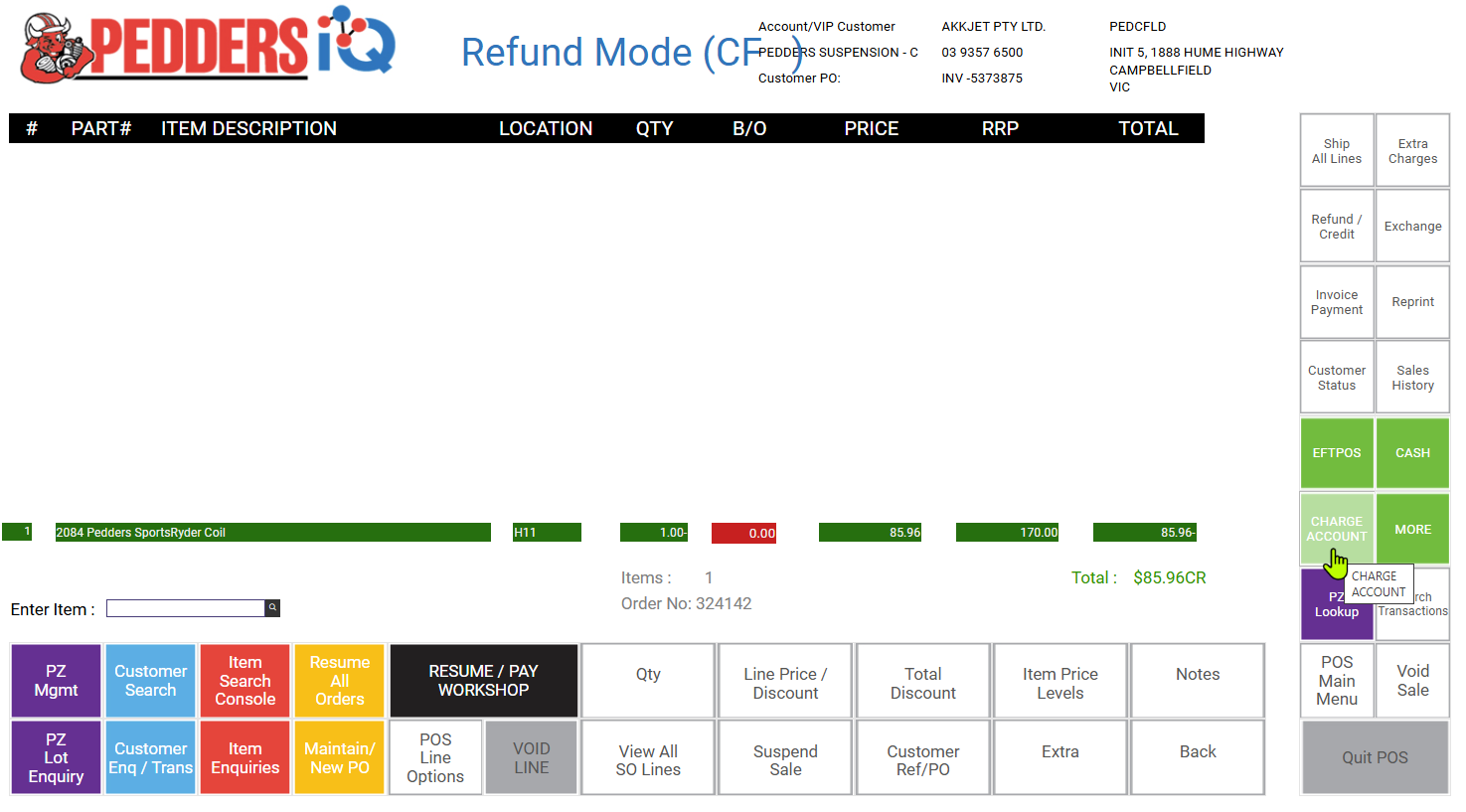1466x812 pixels.
Task: Click Suspend Sale
Action: pos(785,757)
